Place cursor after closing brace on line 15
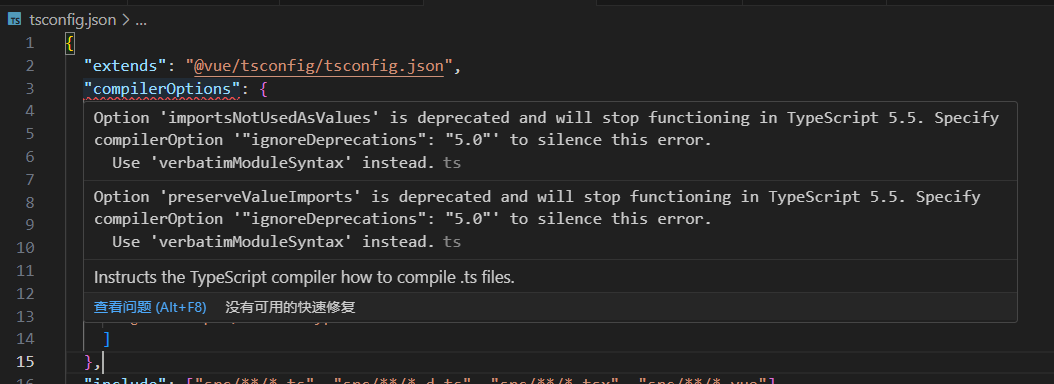The height and width of the screenshot is (384, 1054). coord(102,361)
